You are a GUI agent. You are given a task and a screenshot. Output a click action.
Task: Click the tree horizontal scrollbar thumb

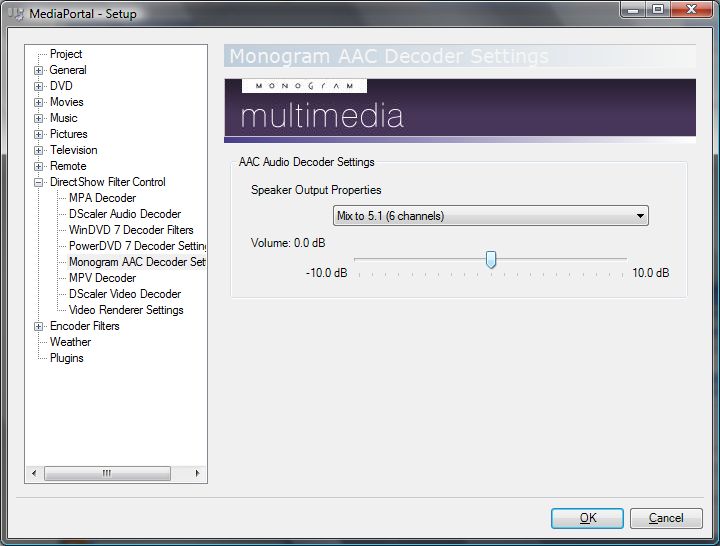point(107,473)
